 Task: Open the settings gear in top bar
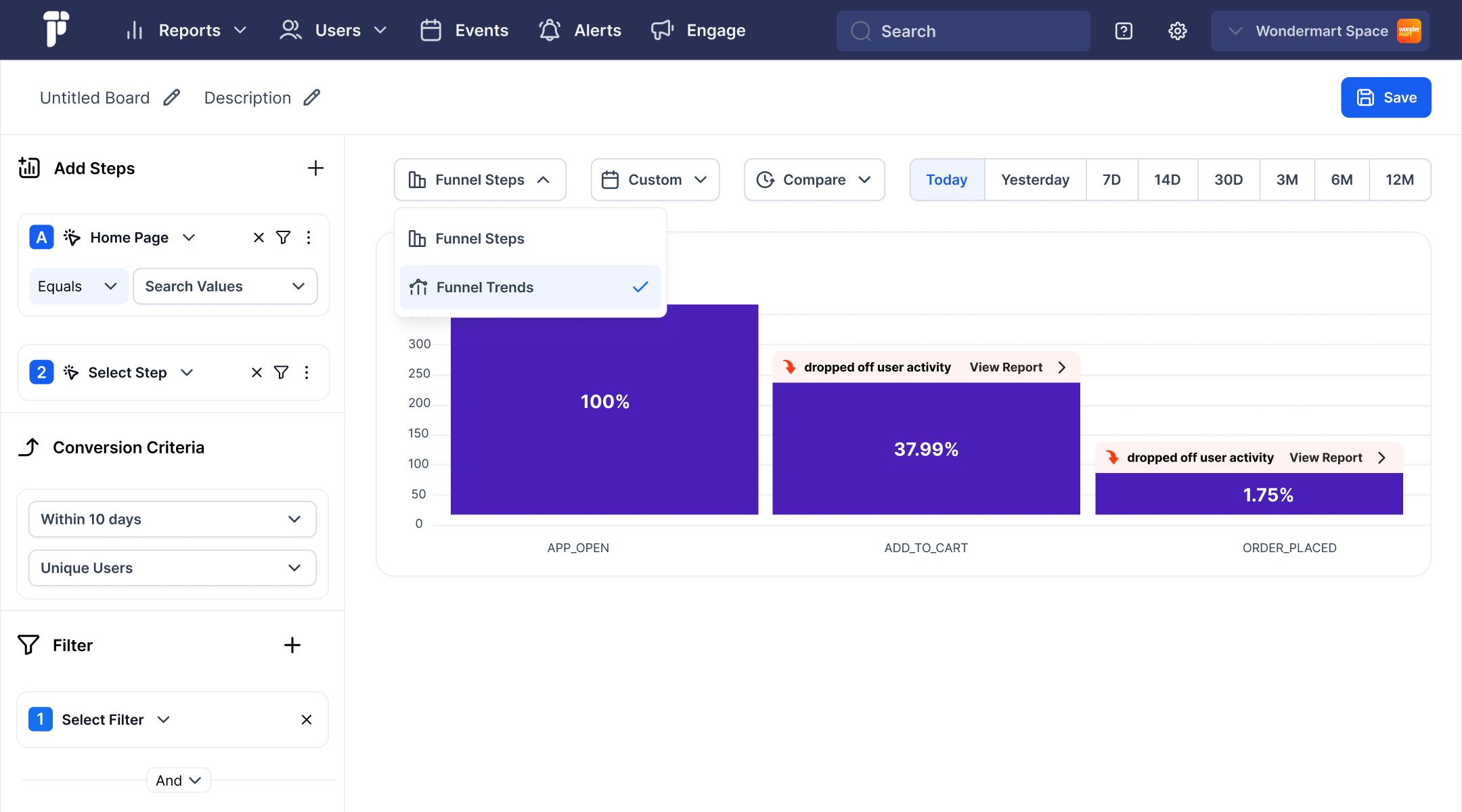tap(1178, 31)
